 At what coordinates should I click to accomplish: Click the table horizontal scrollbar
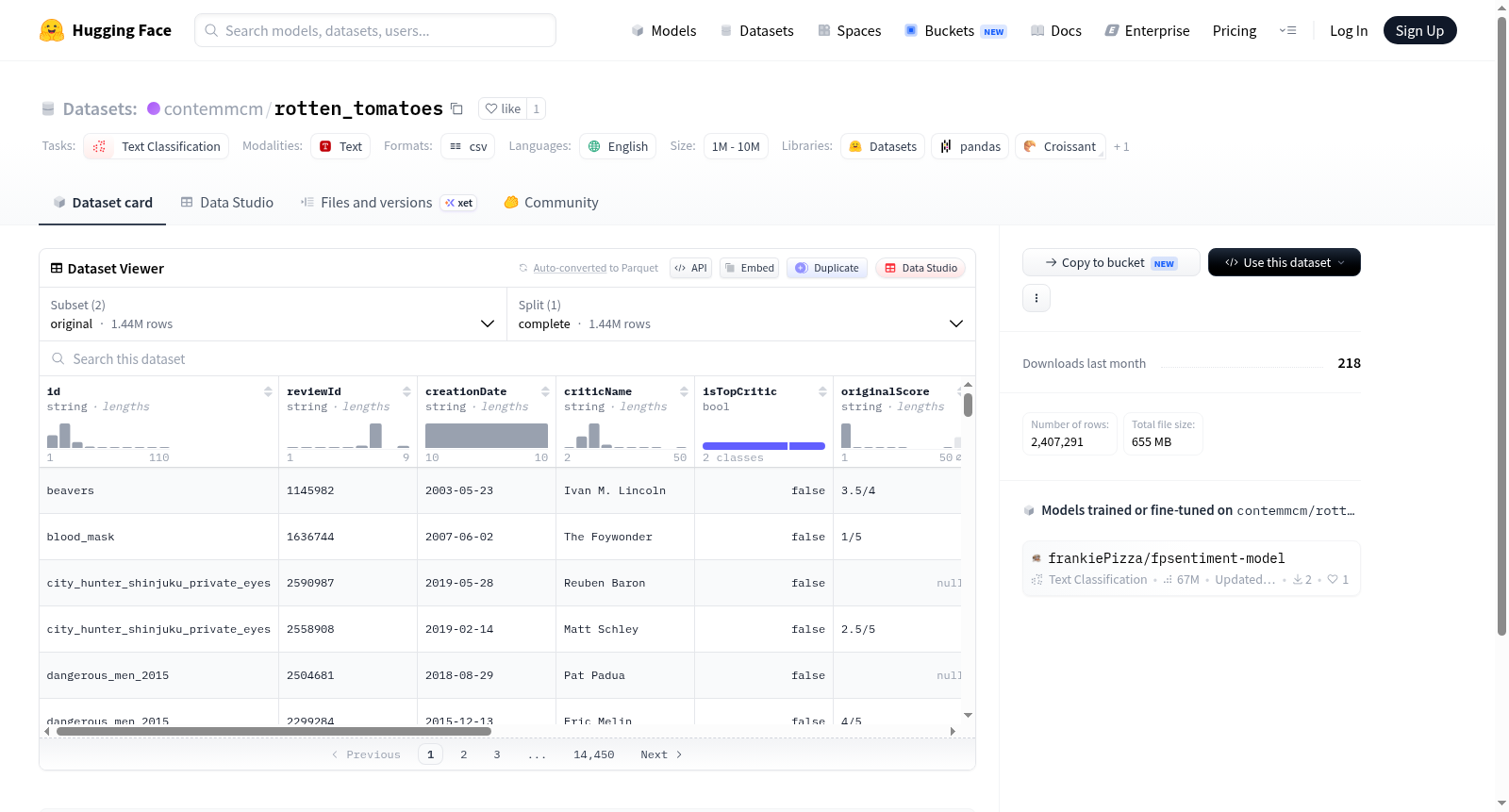tap(274, 731)
